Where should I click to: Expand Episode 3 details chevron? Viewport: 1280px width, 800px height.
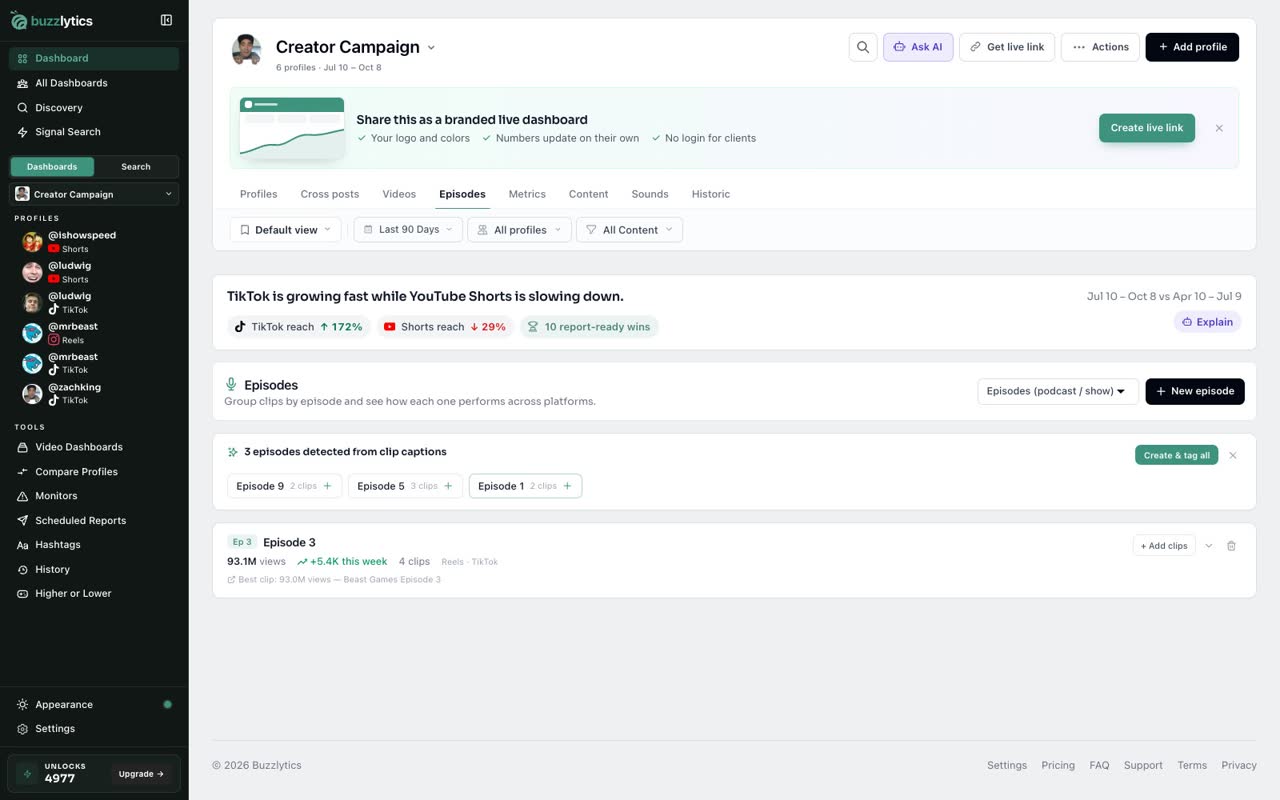[x=1209, y=546]
